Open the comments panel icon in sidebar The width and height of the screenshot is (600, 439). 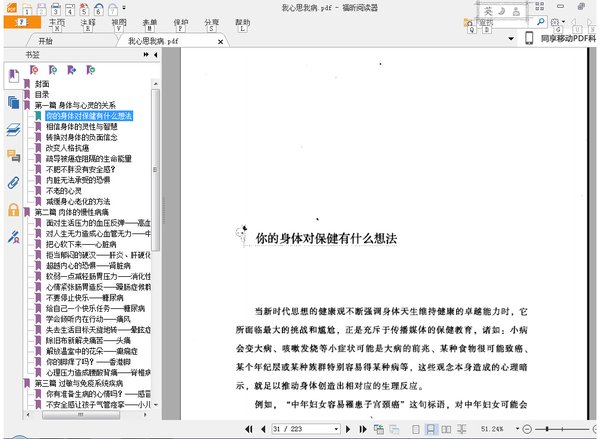point(13,156)
